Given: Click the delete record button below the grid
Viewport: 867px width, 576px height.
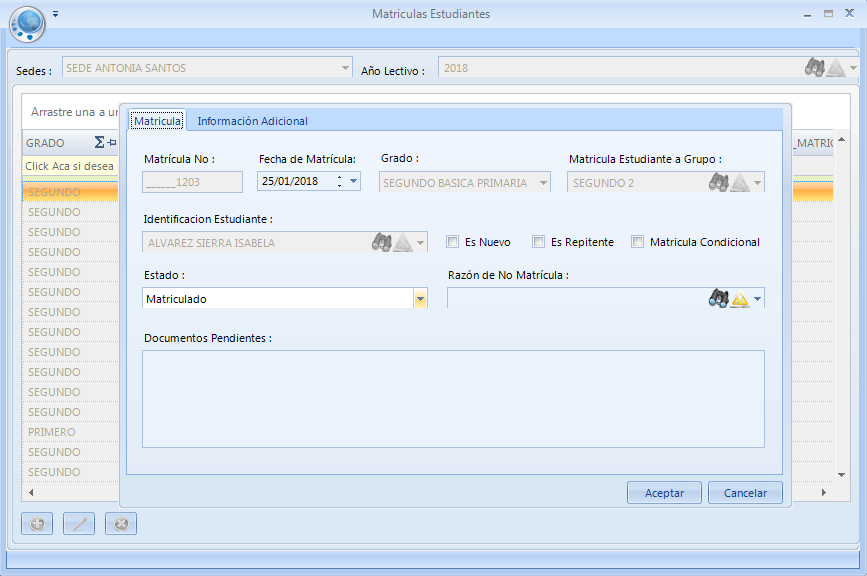Looking at the screenshot, I should (x=121, y=524).
